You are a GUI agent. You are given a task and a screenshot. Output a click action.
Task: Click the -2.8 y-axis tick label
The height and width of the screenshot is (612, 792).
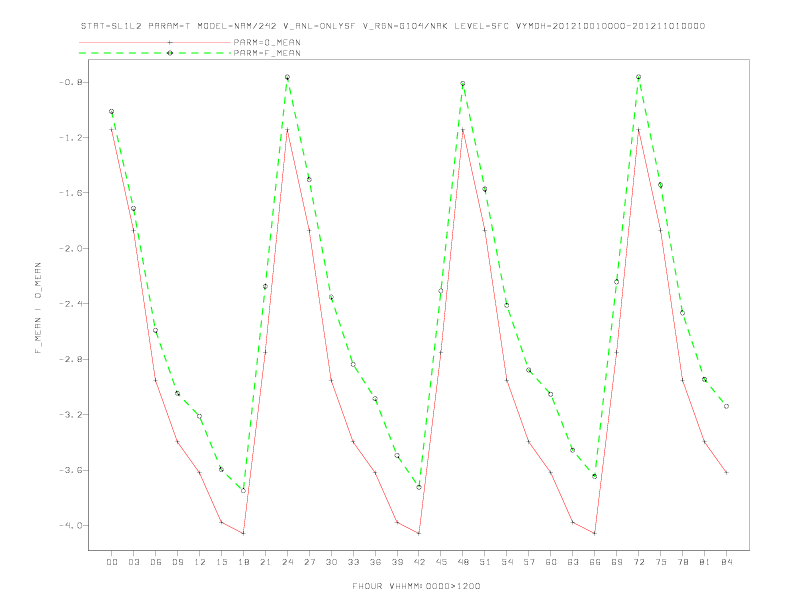click(70, 359)
